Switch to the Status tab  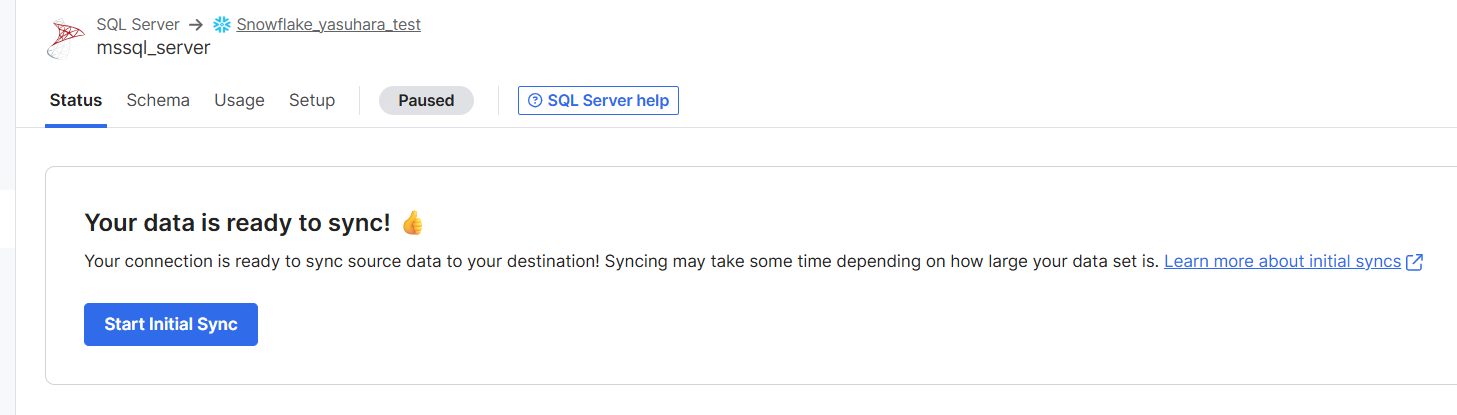[76, 100]
